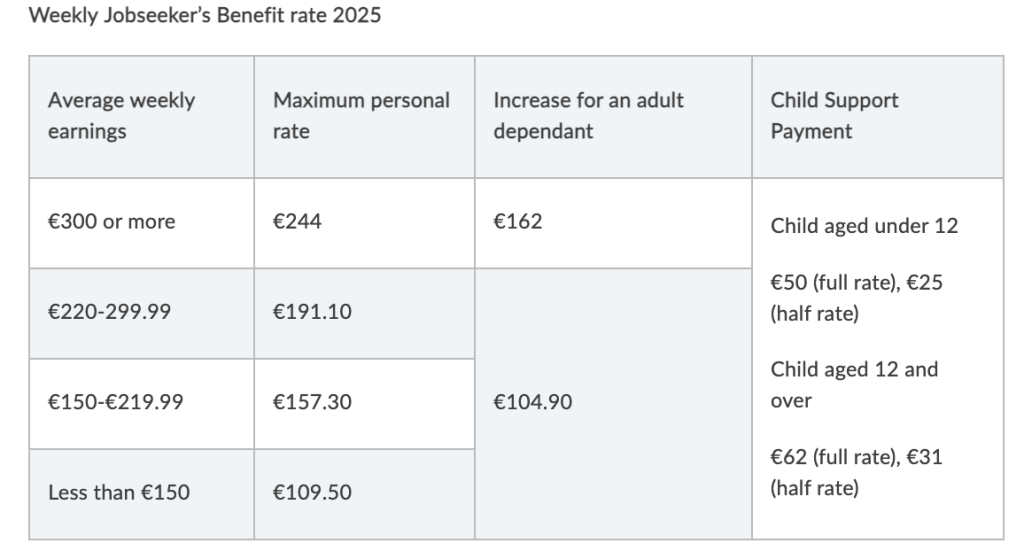Click the €62 (full rate), €31 text
Image resolution: width=1024 pixels, height=551 pixels.
[x=857, y=456]
